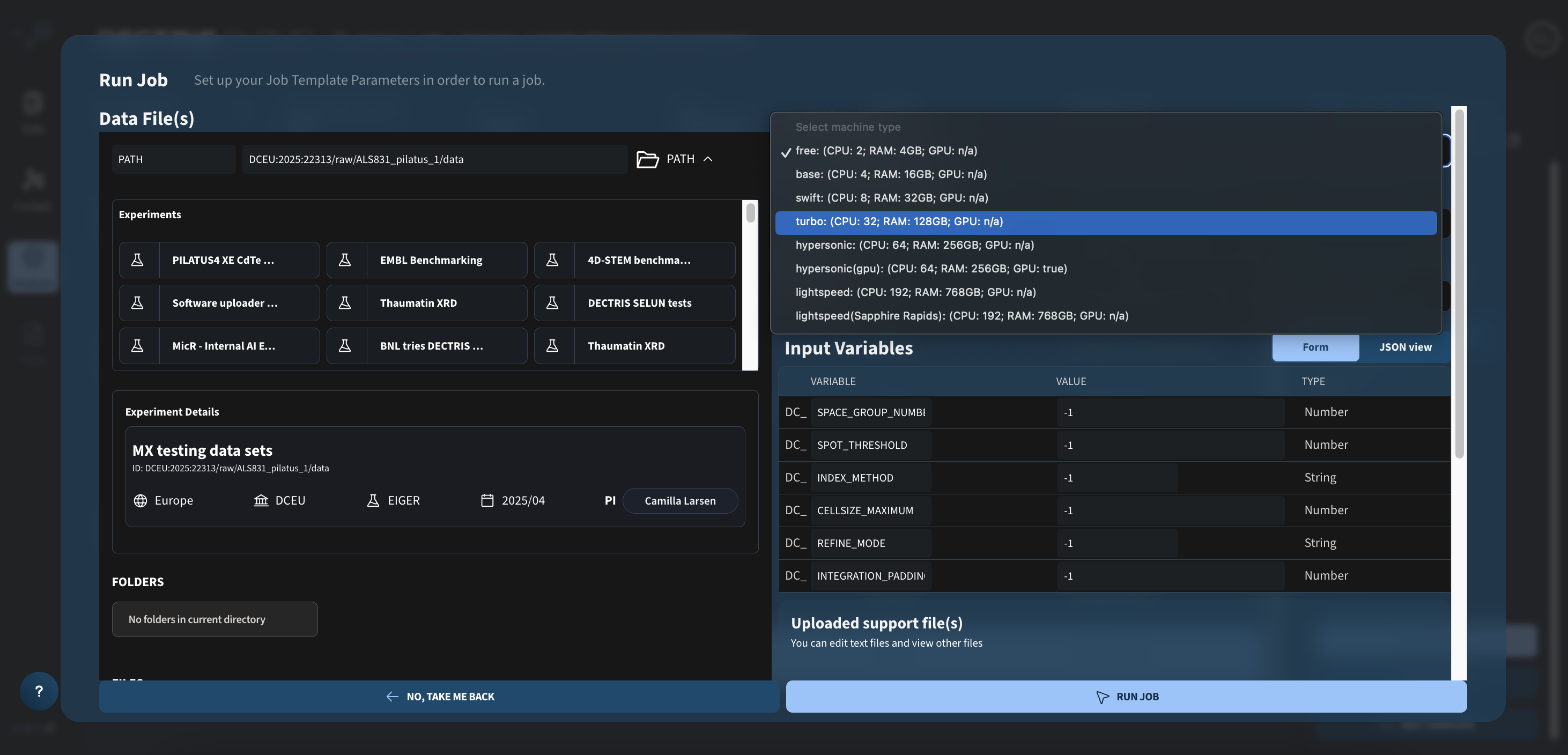The height and width of the screenshot is (755, 1568).
Task: Choose swift machine type (CPU: 8)
Action: [1106, 198]
